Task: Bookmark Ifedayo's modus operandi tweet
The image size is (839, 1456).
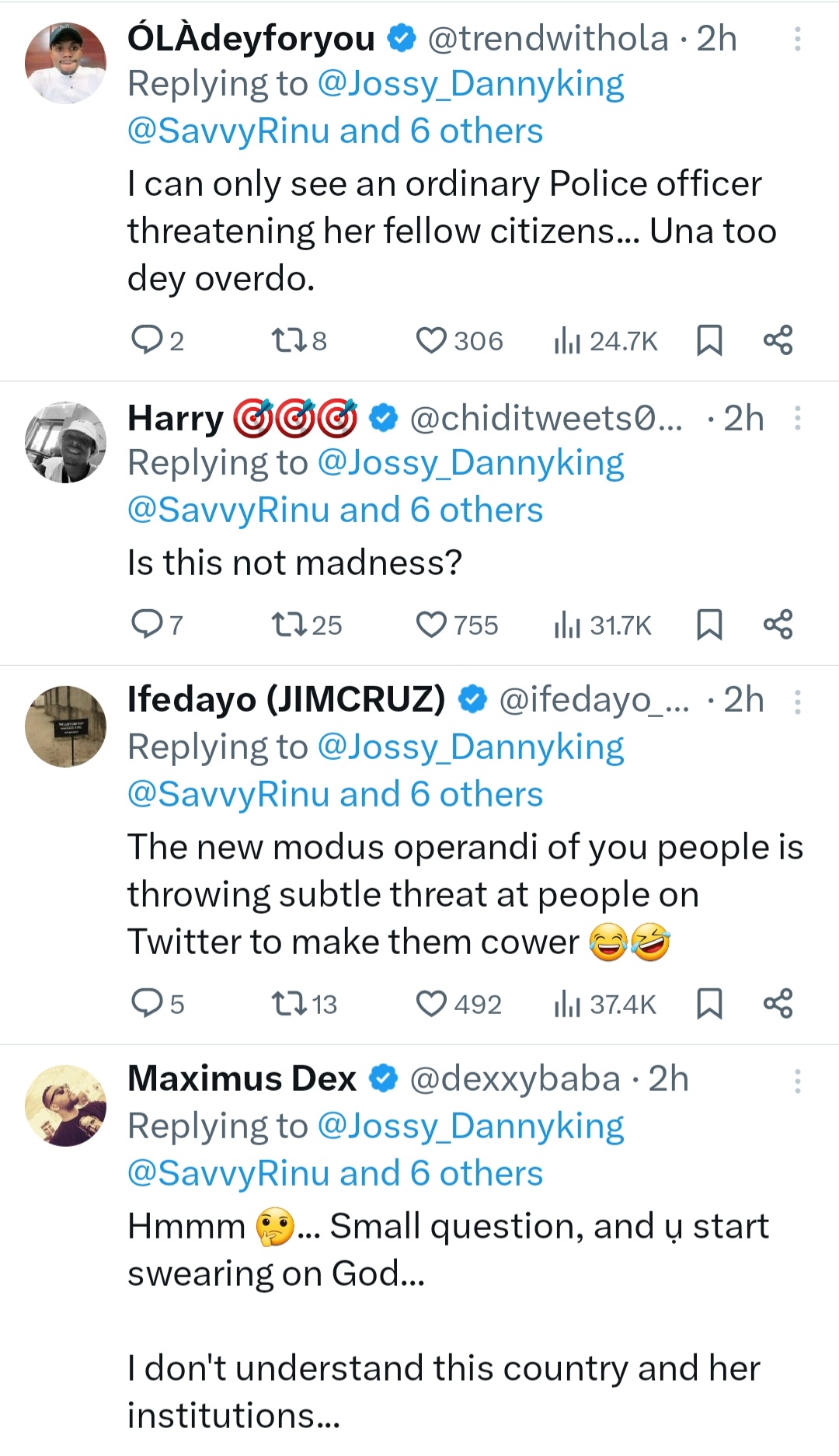Action: 709,1004
